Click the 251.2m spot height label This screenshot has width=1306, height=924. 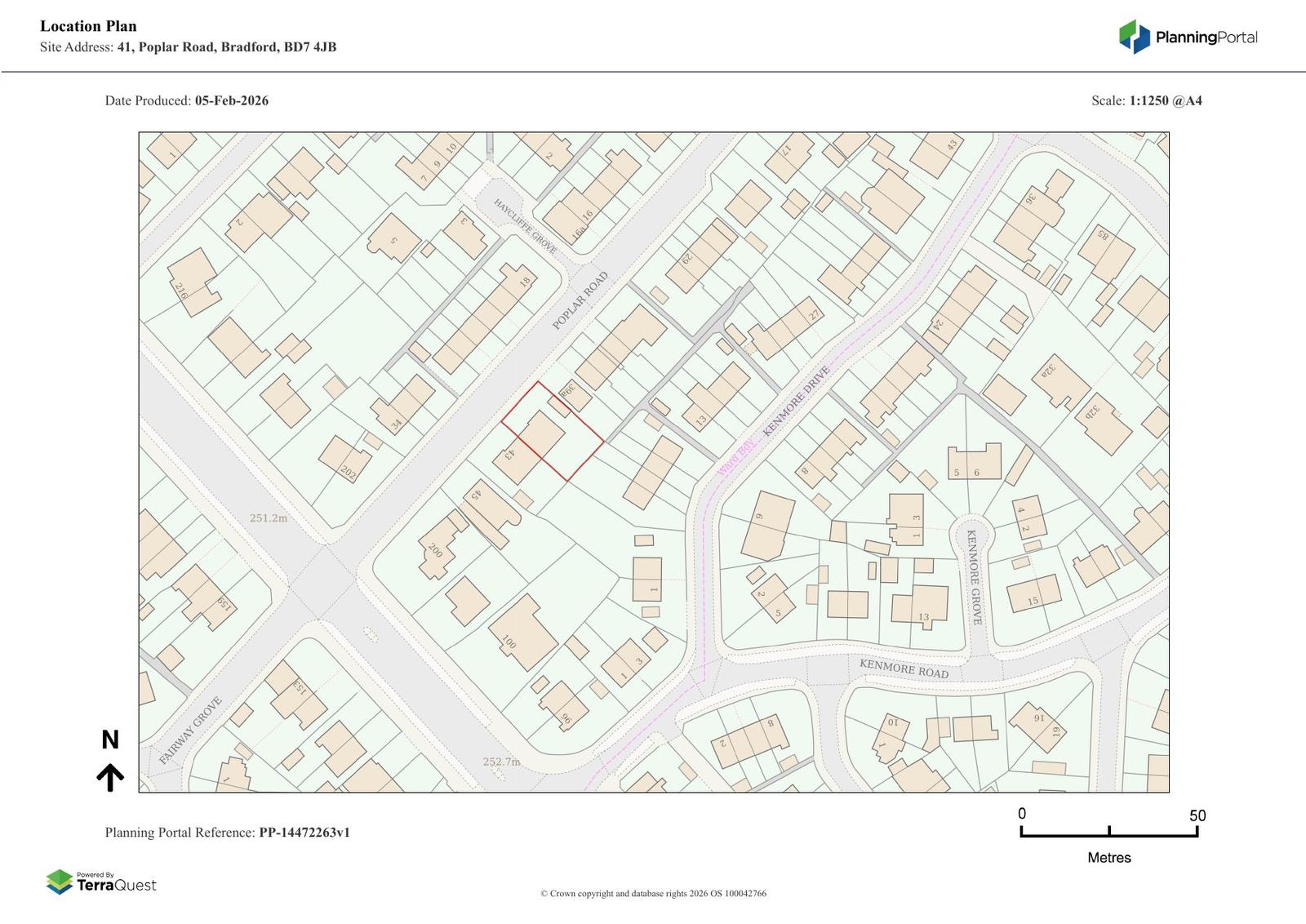pos(269,518)
